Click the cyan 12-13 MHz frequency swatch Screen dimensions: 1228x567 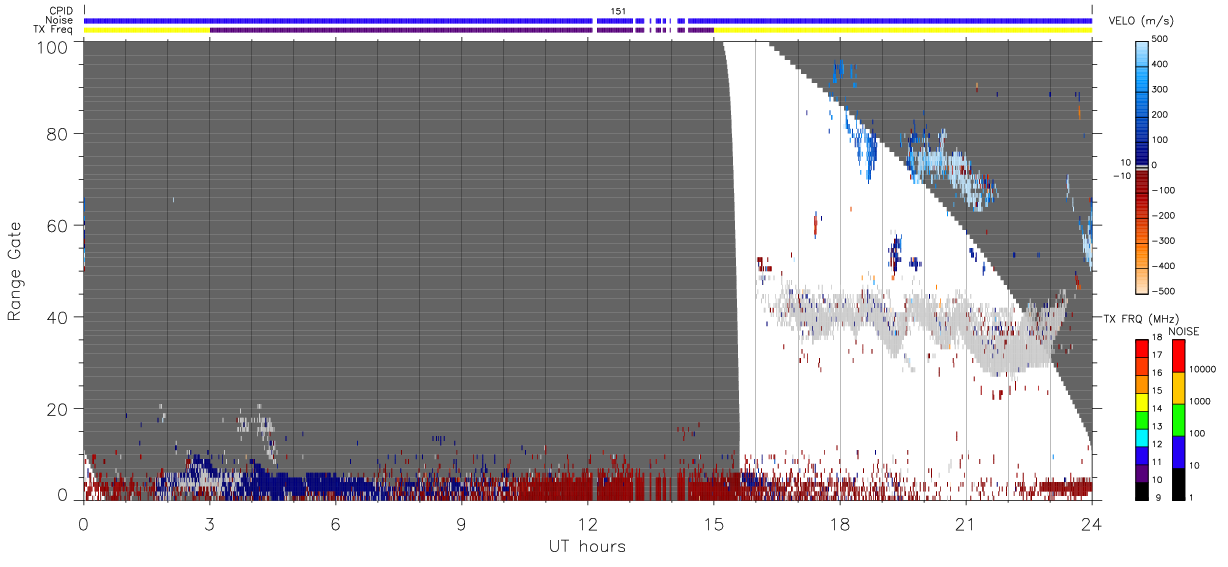(x=1142, y=437)
